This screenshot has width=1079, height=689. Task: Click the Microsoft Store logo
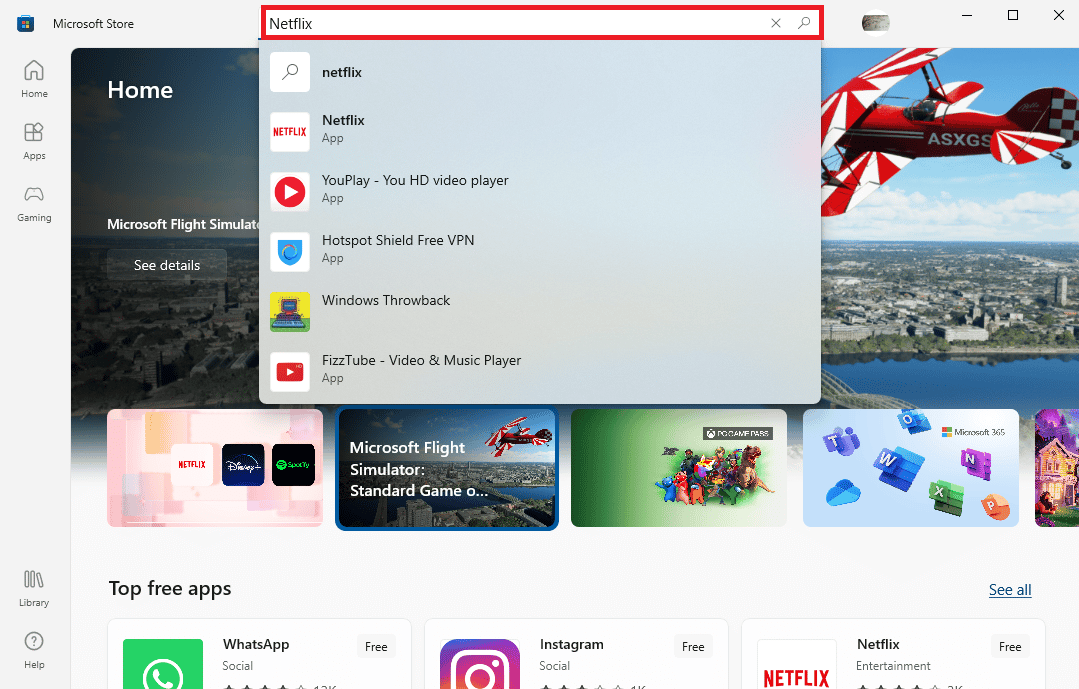[24, 22]
